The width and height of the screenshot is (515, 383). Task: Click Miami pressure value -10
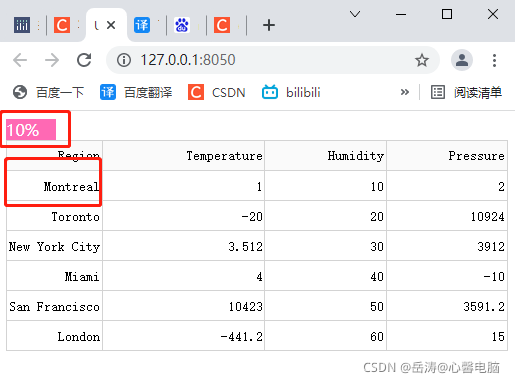447,276
